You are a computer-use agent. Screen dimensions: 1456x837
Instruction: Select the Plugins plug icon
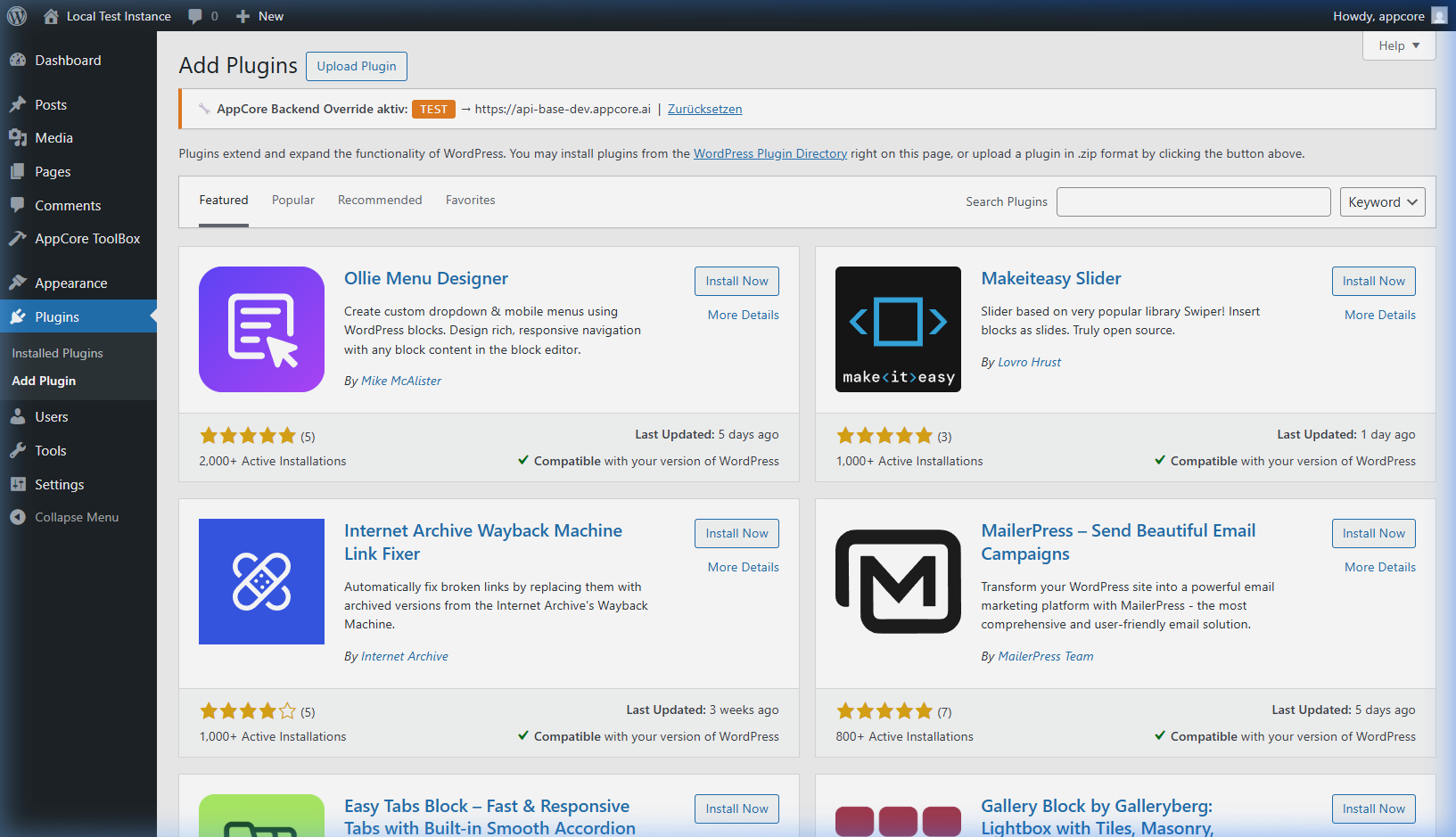(19, 316)
